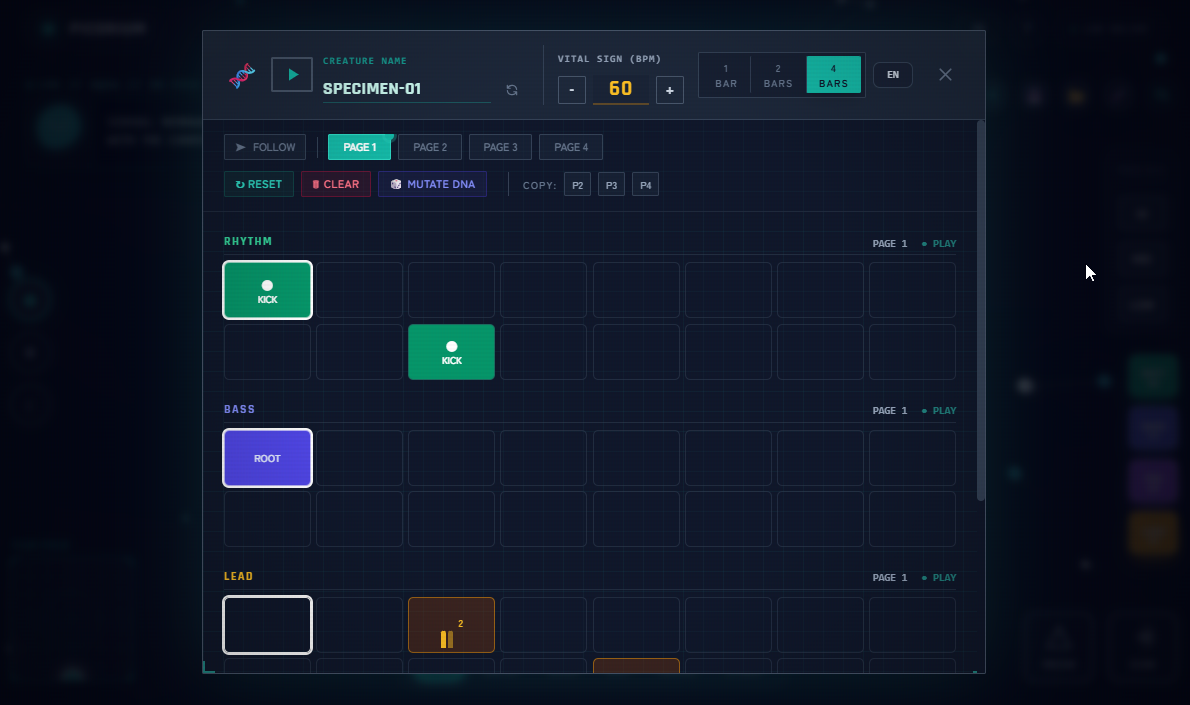This screenshot has width=1190, height=705.
Task: Close the sequencer dialog
Action: coord(945,74)
